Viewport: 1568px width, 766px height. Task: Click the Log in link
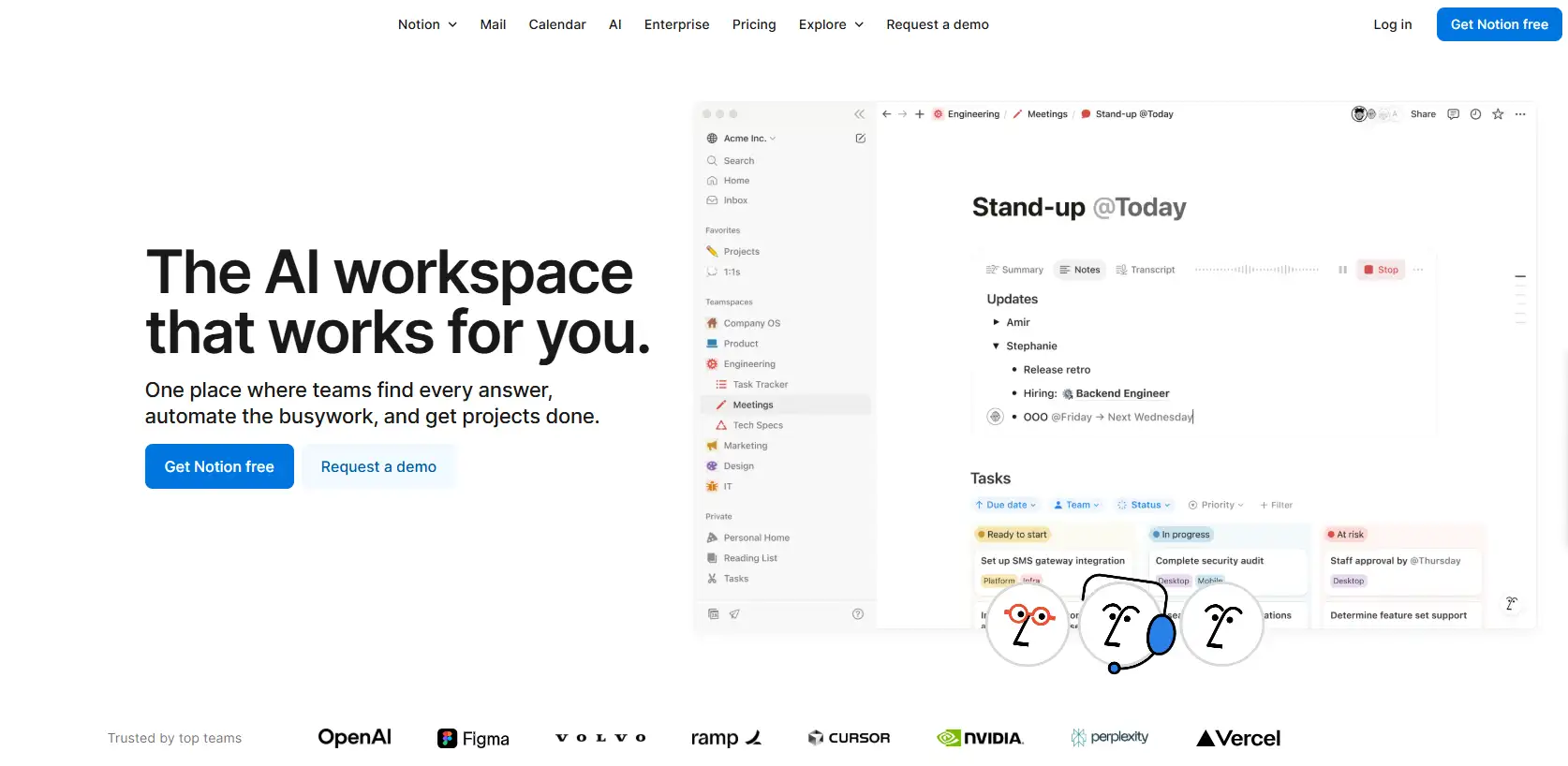click(1392, 24)
